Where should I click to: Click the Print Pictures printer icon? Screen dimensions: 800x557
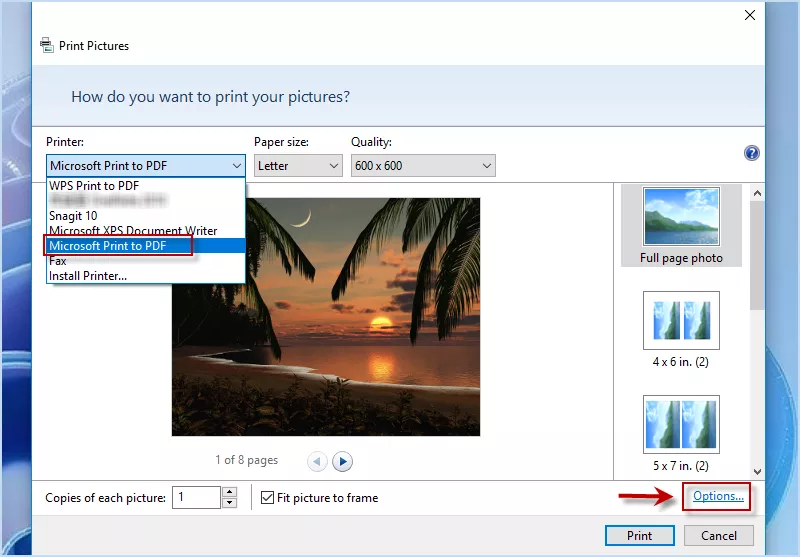46,46
